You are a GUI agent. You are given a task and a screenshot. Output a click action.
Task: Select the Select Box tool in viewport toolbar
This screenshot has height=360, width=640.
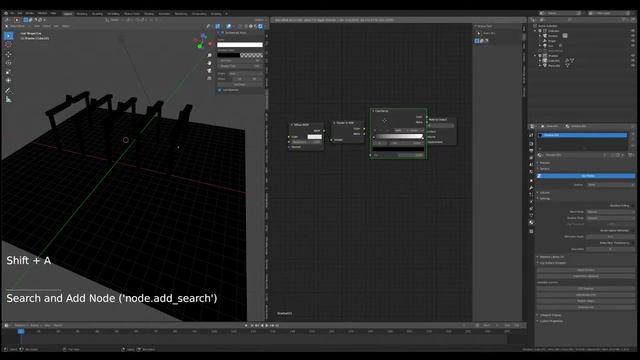point(9,36)
